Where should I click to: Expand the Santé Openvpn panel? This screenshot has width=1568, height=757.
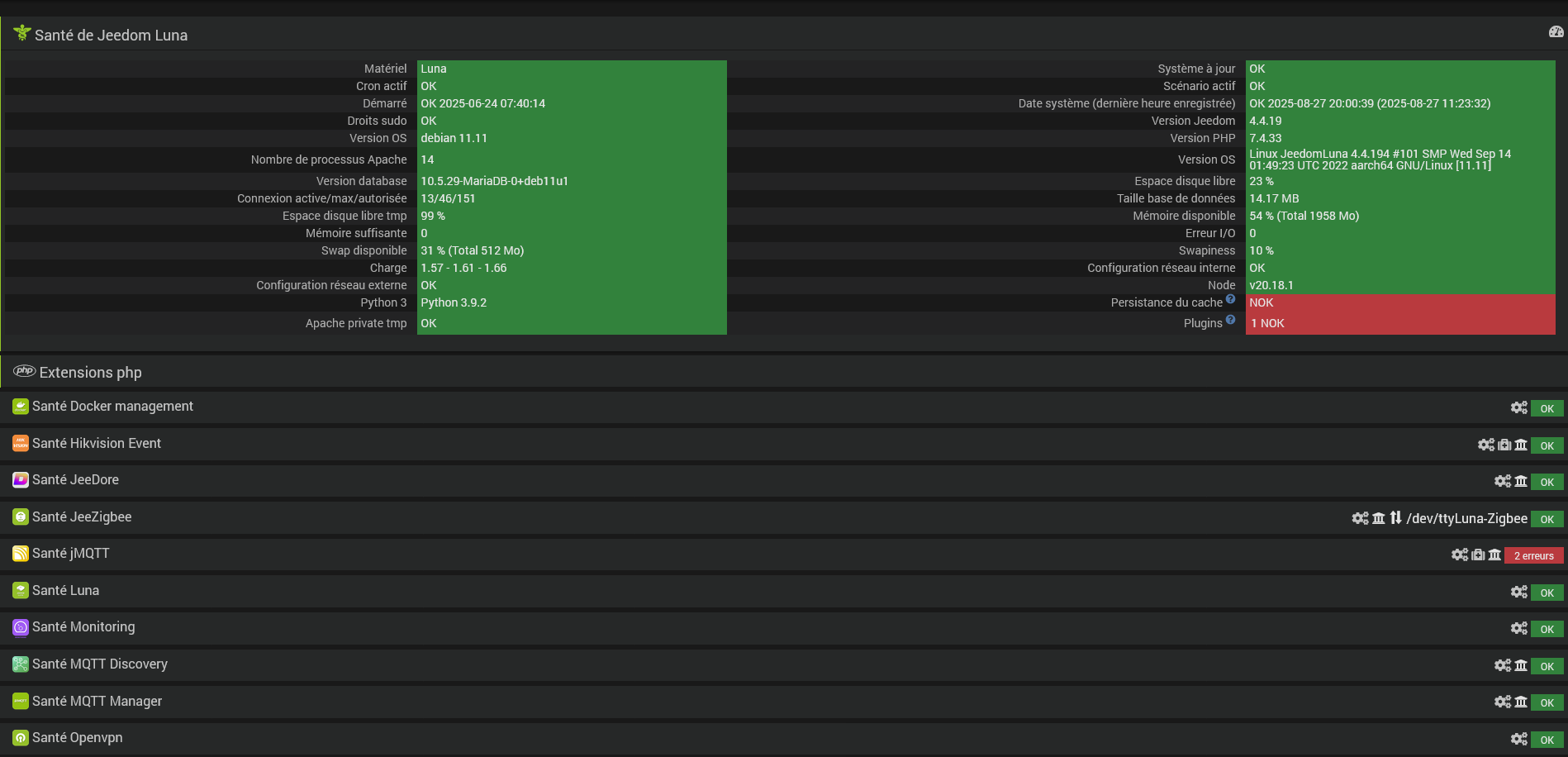pos(77,738)
